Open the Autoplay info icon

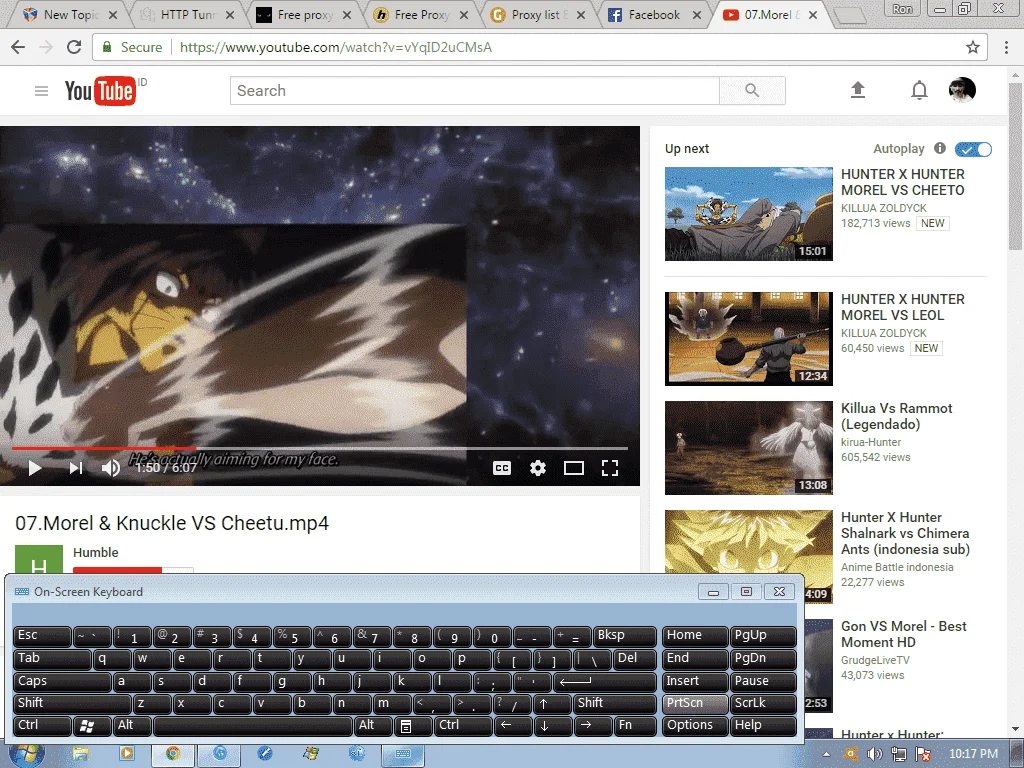940,148
